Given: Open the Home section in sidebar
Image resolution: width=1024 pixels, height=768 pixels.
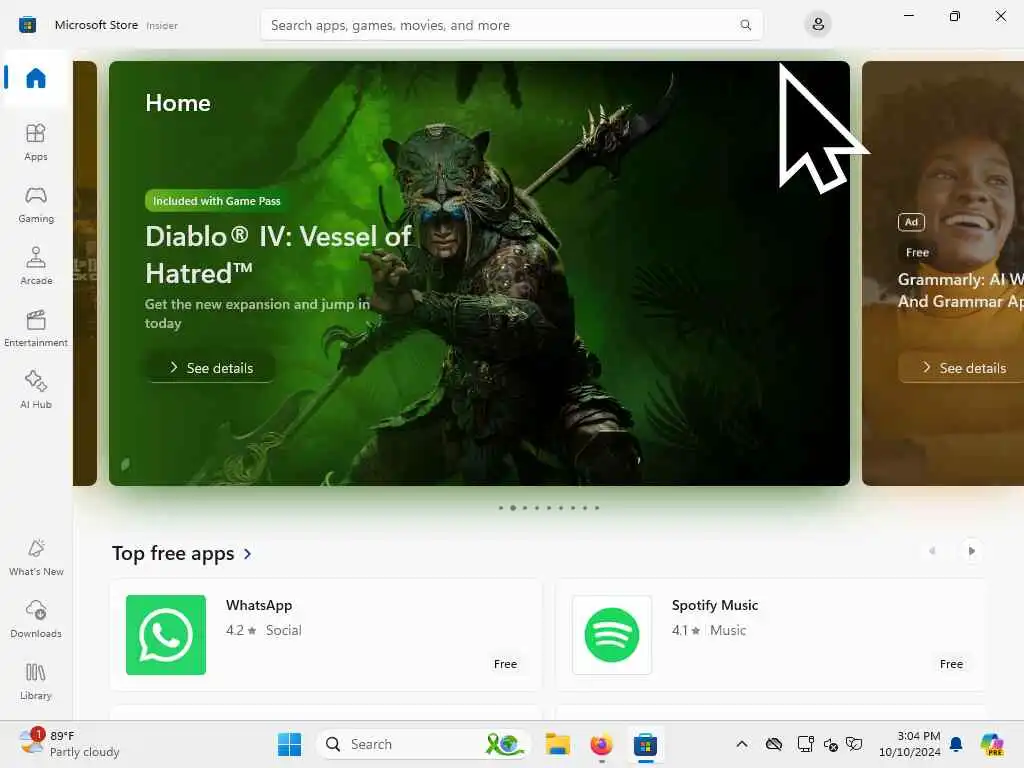Looking at the screenshot, I should coord(36,78).
